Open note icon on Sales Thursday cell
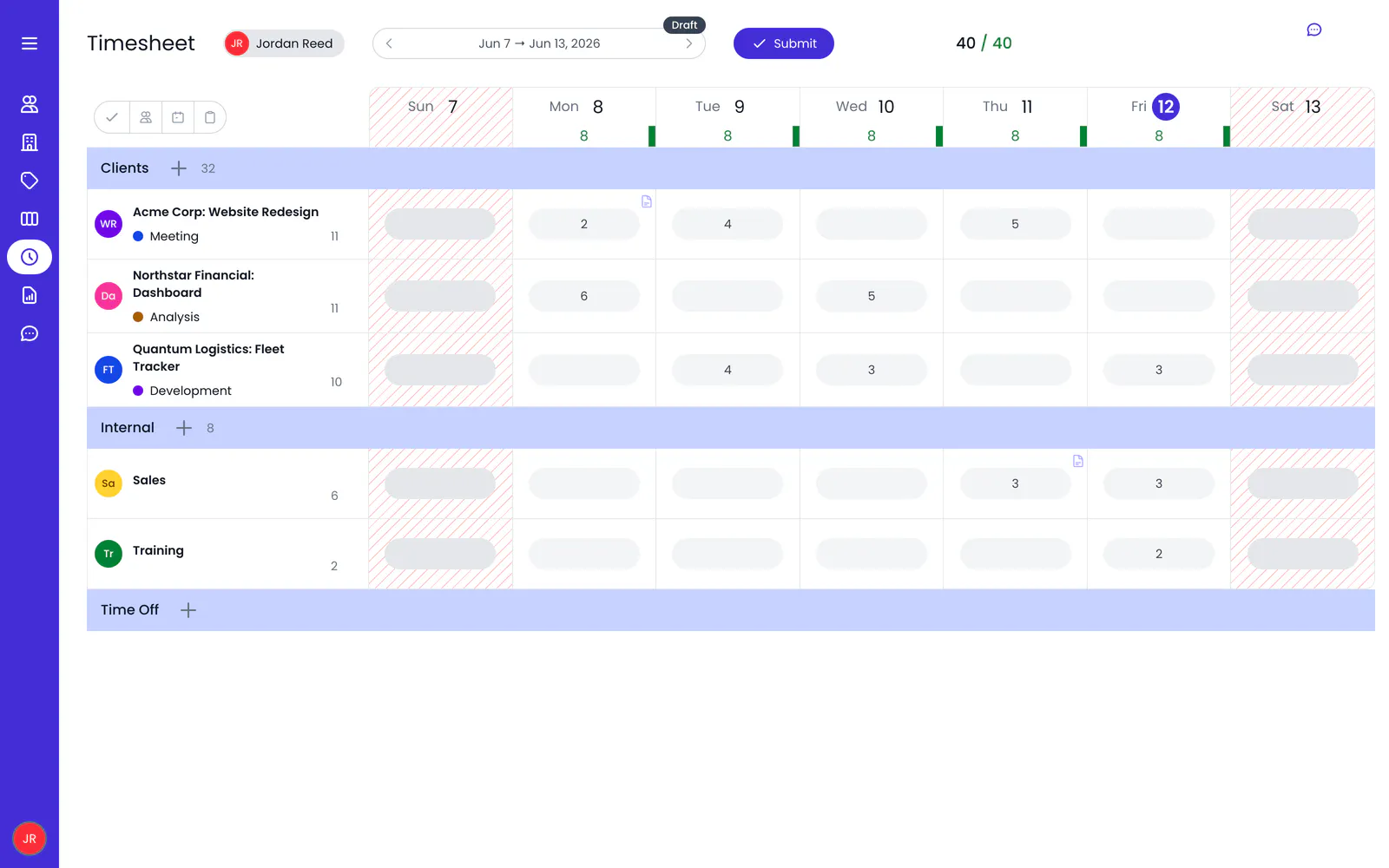Image resolution: width=1389 pixels, height=868 pixels. (1078, 461)
